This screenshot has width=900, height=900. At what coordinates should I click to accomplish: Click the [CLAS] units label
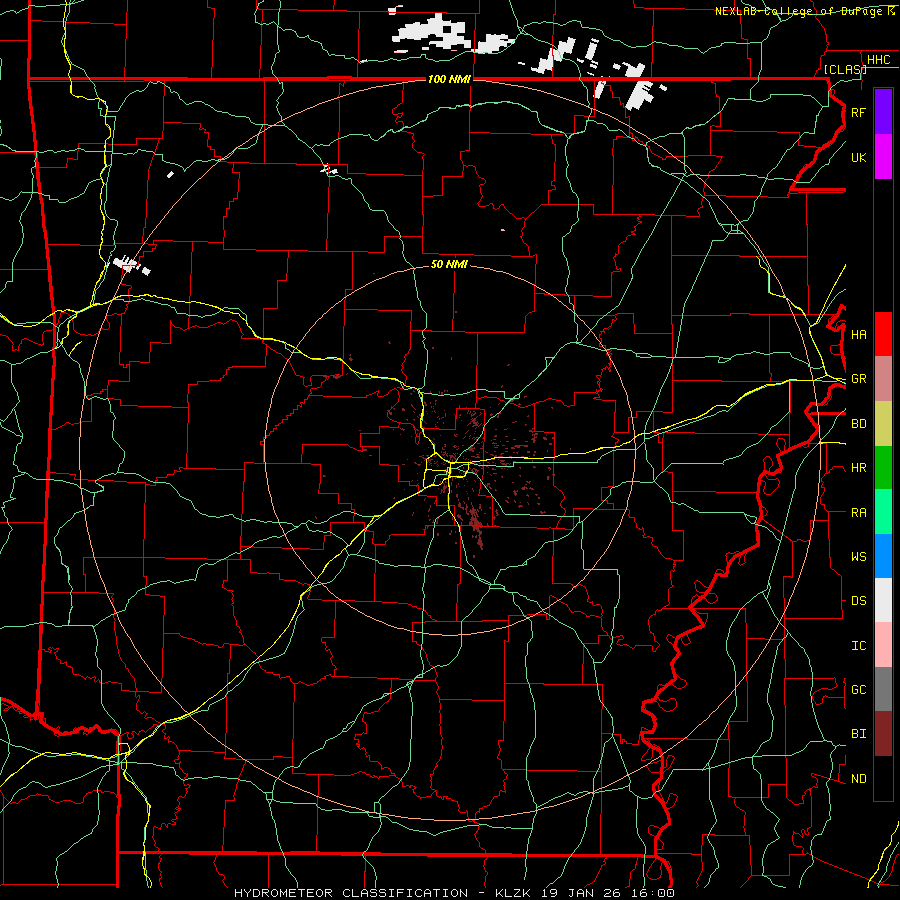click(845, 69)
